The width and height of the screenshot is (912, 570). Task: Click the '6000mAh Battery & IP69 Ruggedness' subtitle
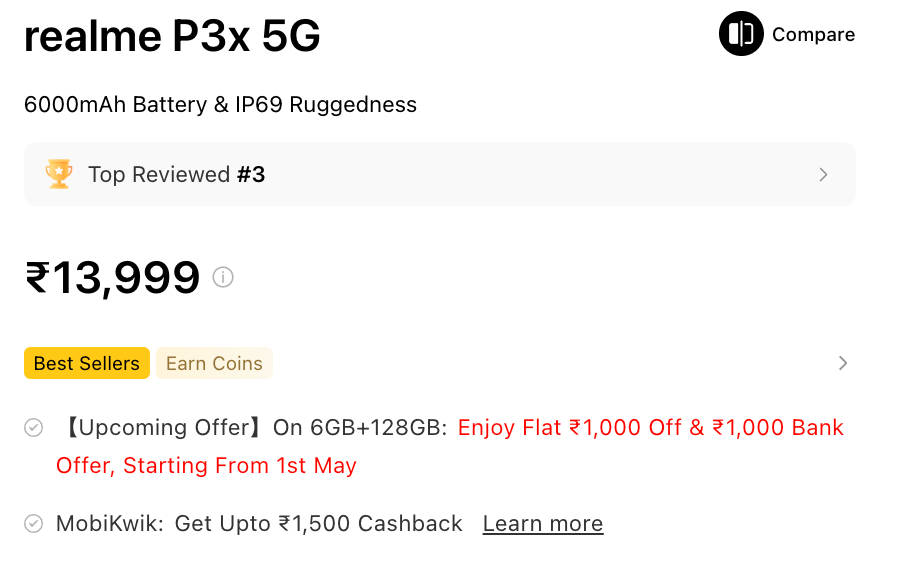[220, 105]
